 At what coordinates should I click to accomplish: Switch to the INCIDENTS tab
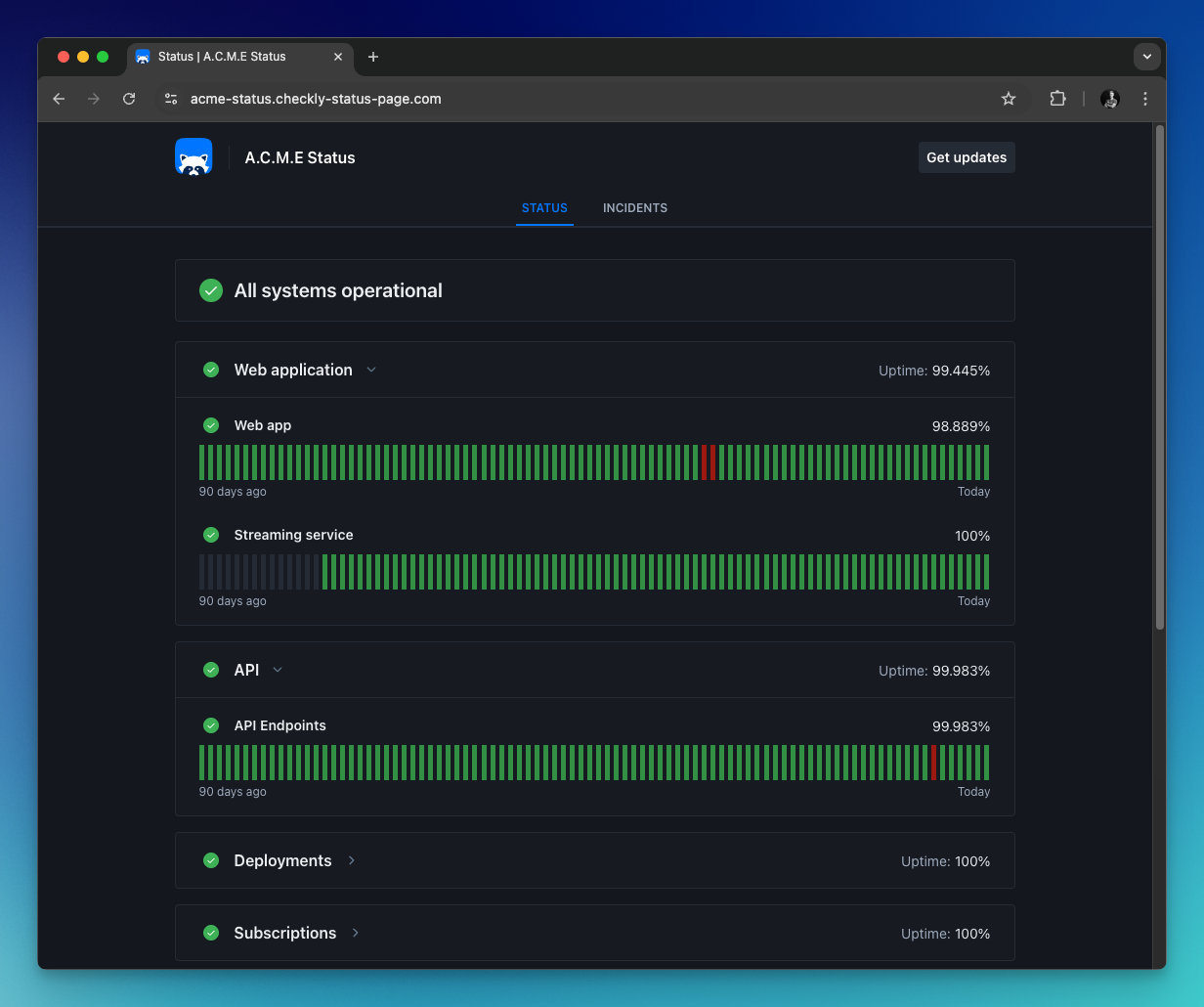click(635, 208)
